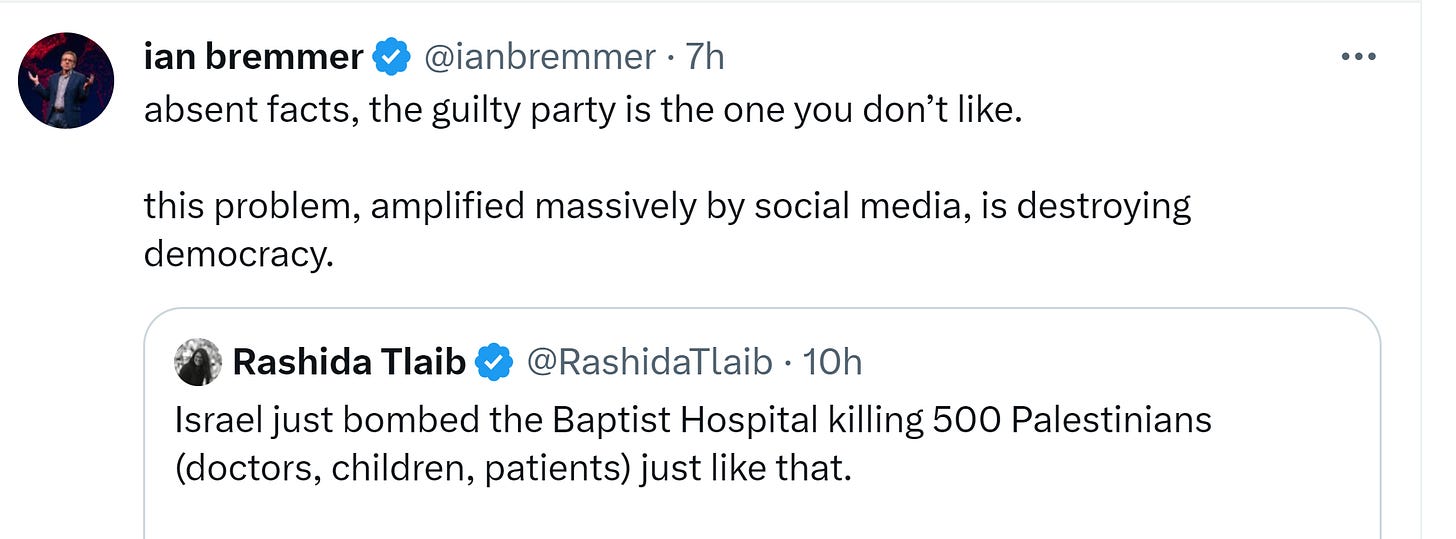This screenshot has width=1456, height=539.
Task: Click the word "democracy." in the tweet
Action: pyautogui.click(x=238, y=254)
